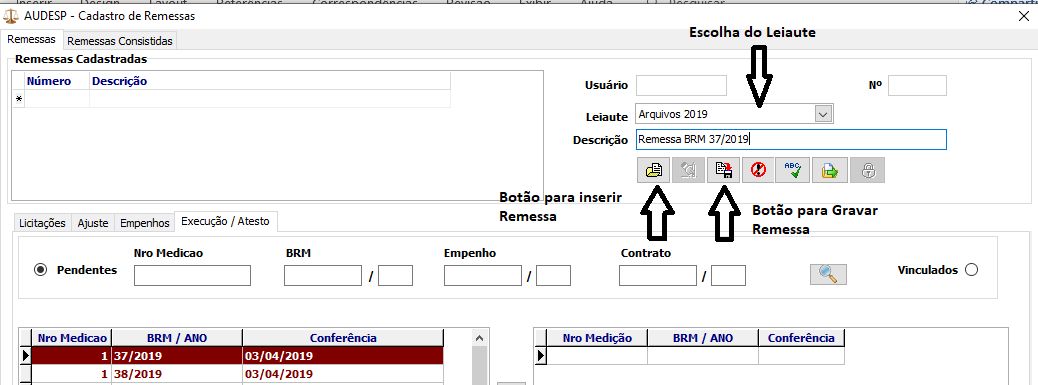Open the Leiaute dropdown arrow
The image size is (1038, 385).
(x=823, y=114)
